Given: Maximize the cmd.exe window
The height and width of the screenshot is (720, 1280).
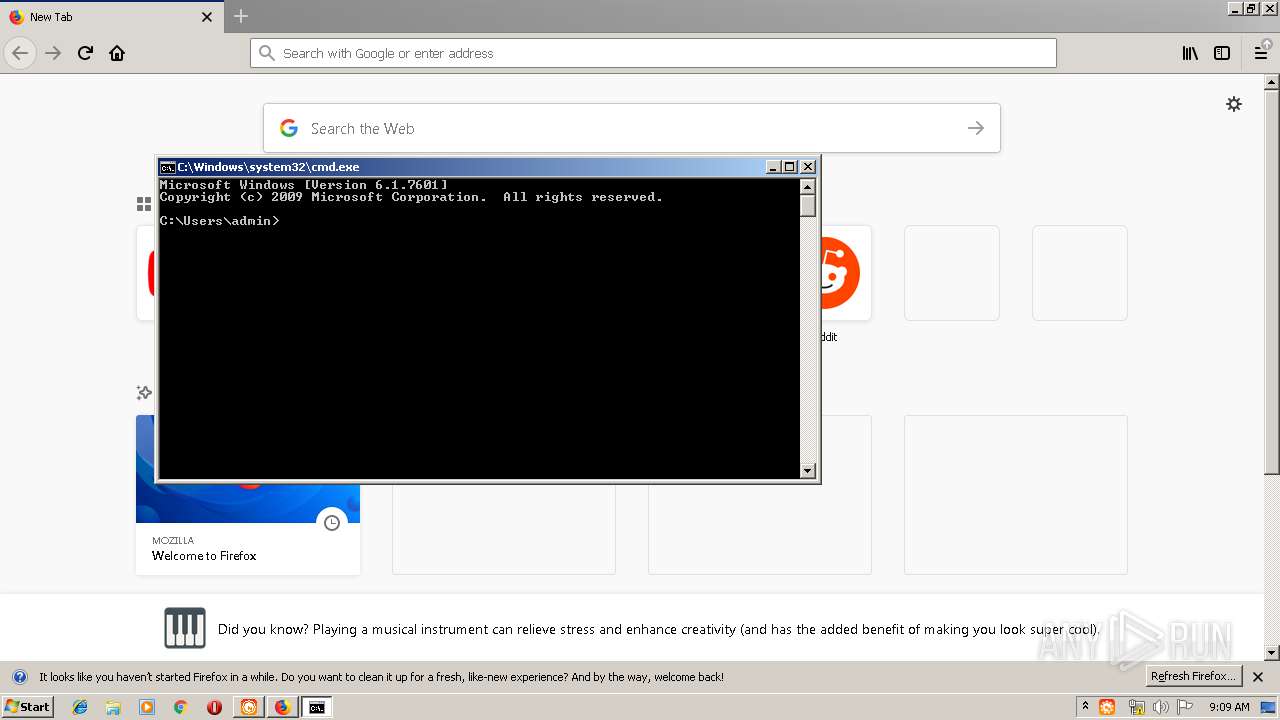Looking at the screenshot, I should coord(790,167).
